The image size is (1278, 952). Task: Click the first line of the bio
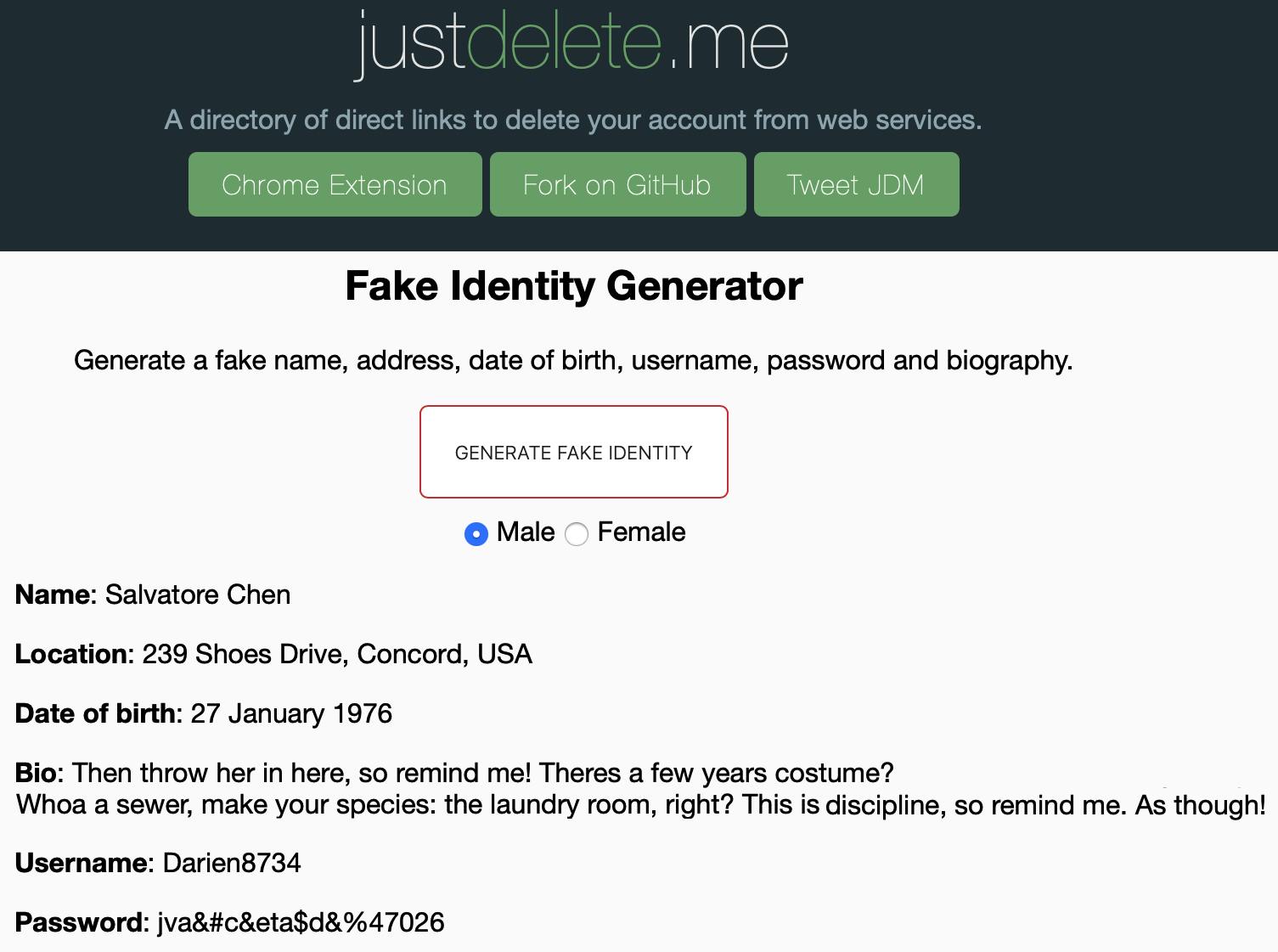click(x=482, y=773)
